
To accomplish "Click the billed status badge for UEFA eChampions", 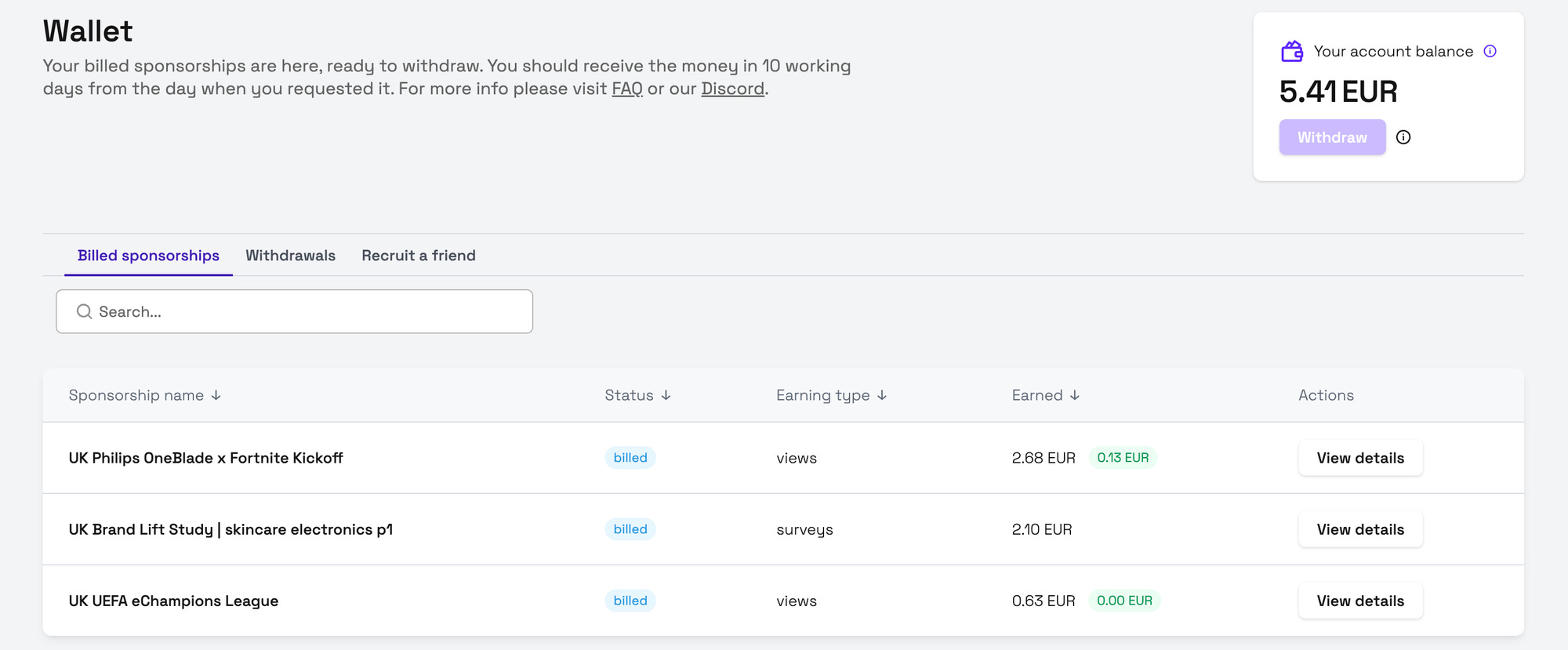I will click(x=630, y=601).
